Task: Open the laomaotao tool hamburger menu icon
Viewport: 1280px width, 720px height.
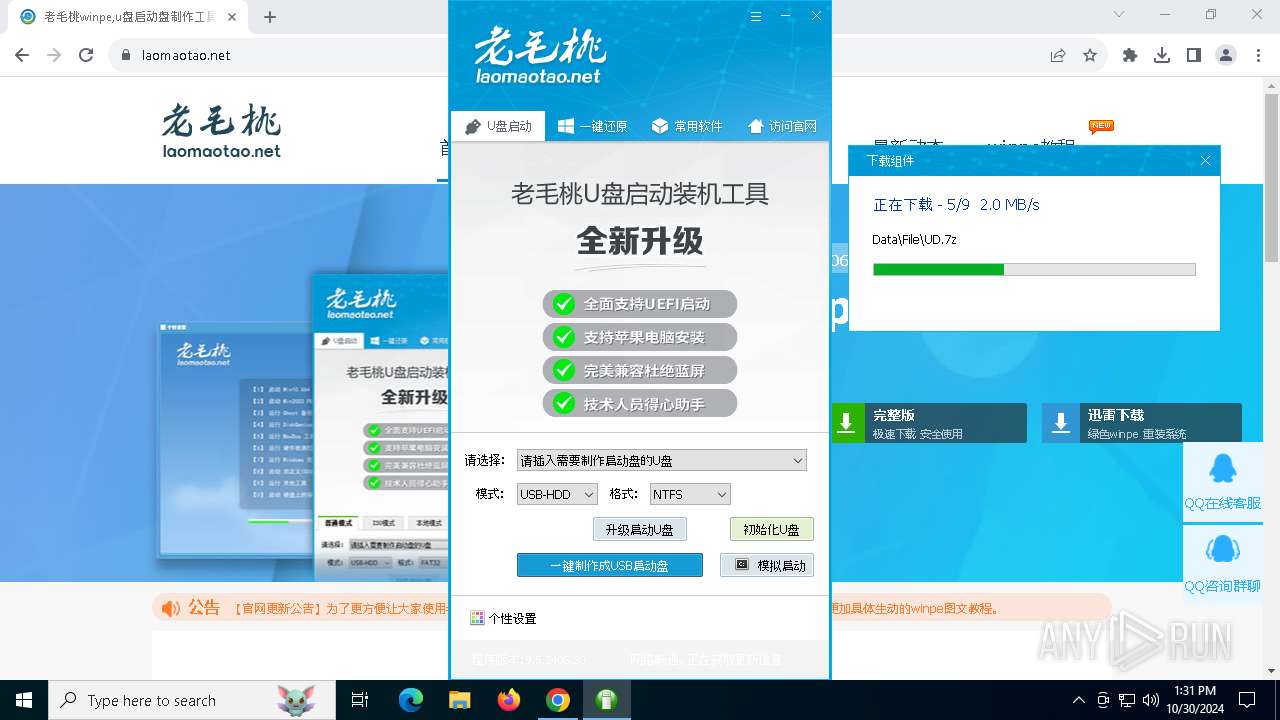Action: click(756, 16)
